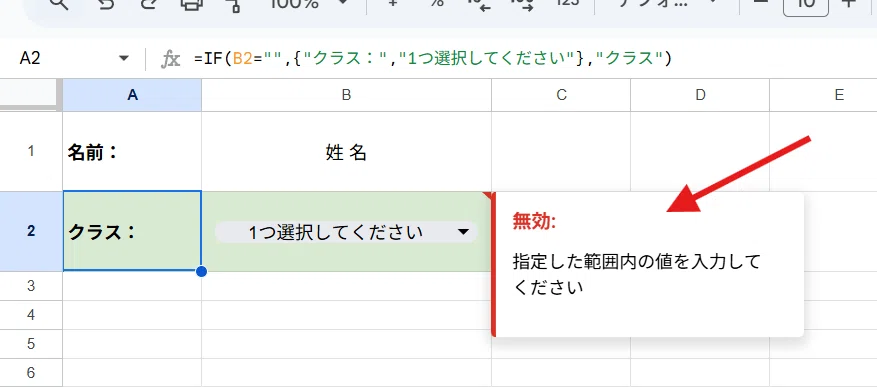Select row 2 header

click(x=31, y=231)
